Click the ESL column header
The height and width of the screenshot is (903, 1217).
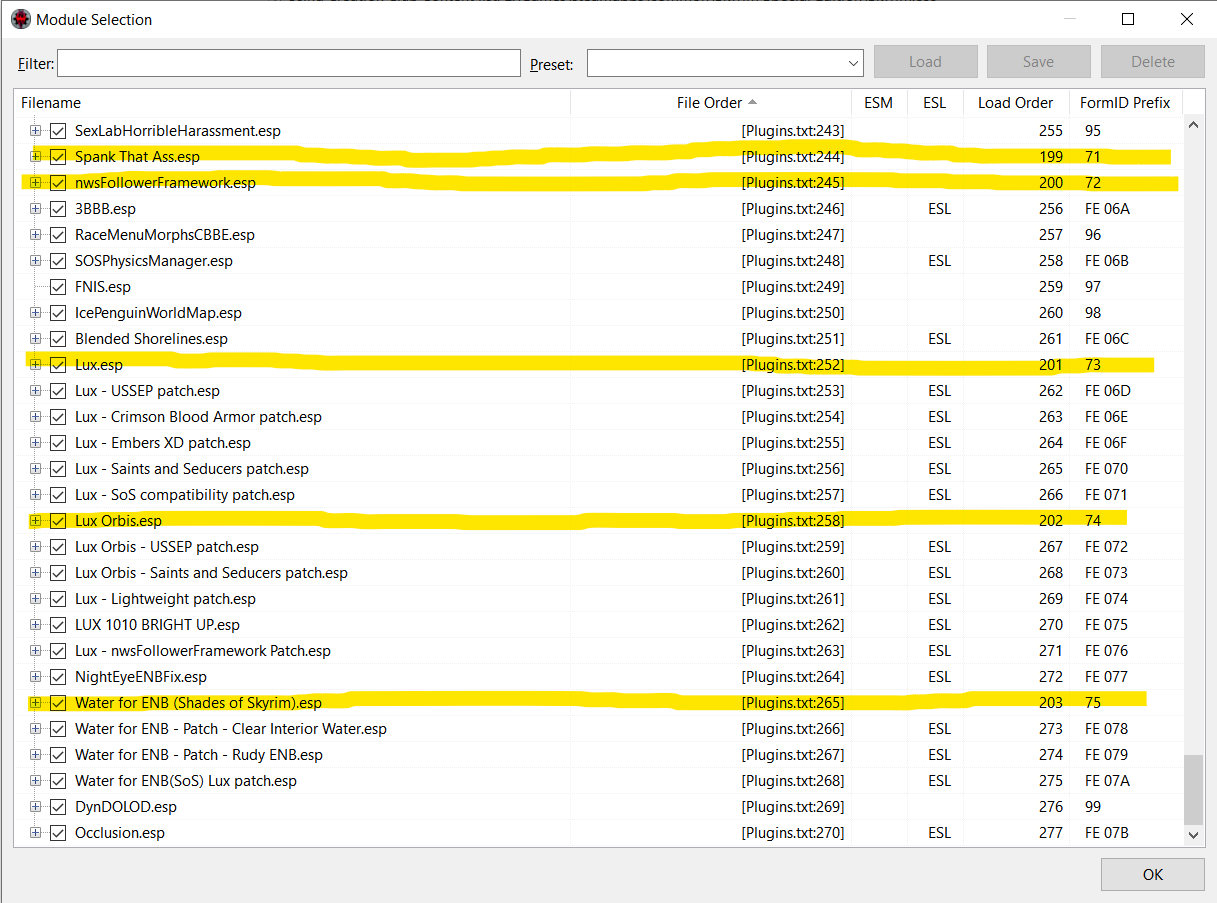pyautogui.click(x=935, y=103)
